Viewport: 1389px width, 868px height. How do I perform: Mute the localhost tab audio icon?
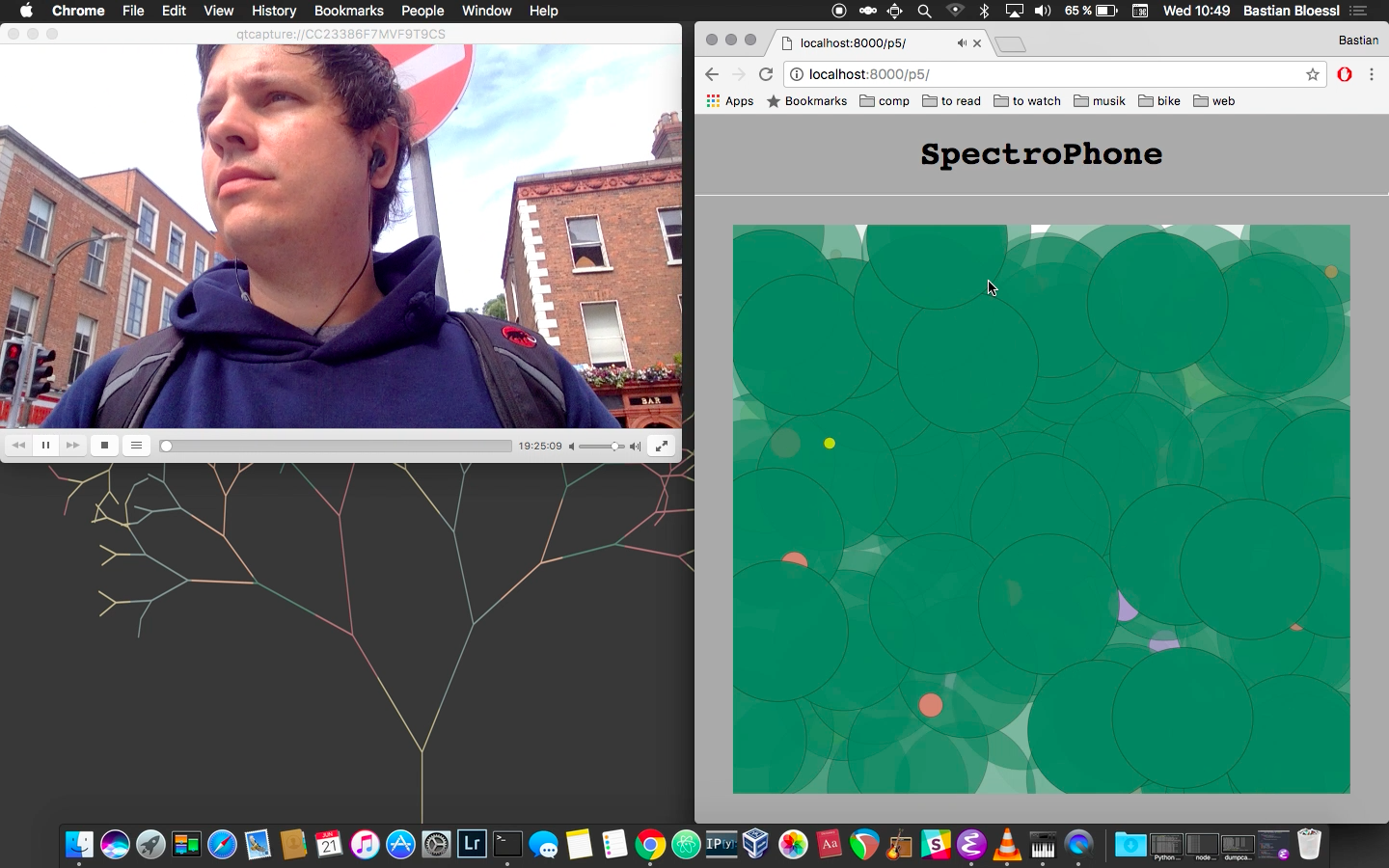[x=961, y=43]
